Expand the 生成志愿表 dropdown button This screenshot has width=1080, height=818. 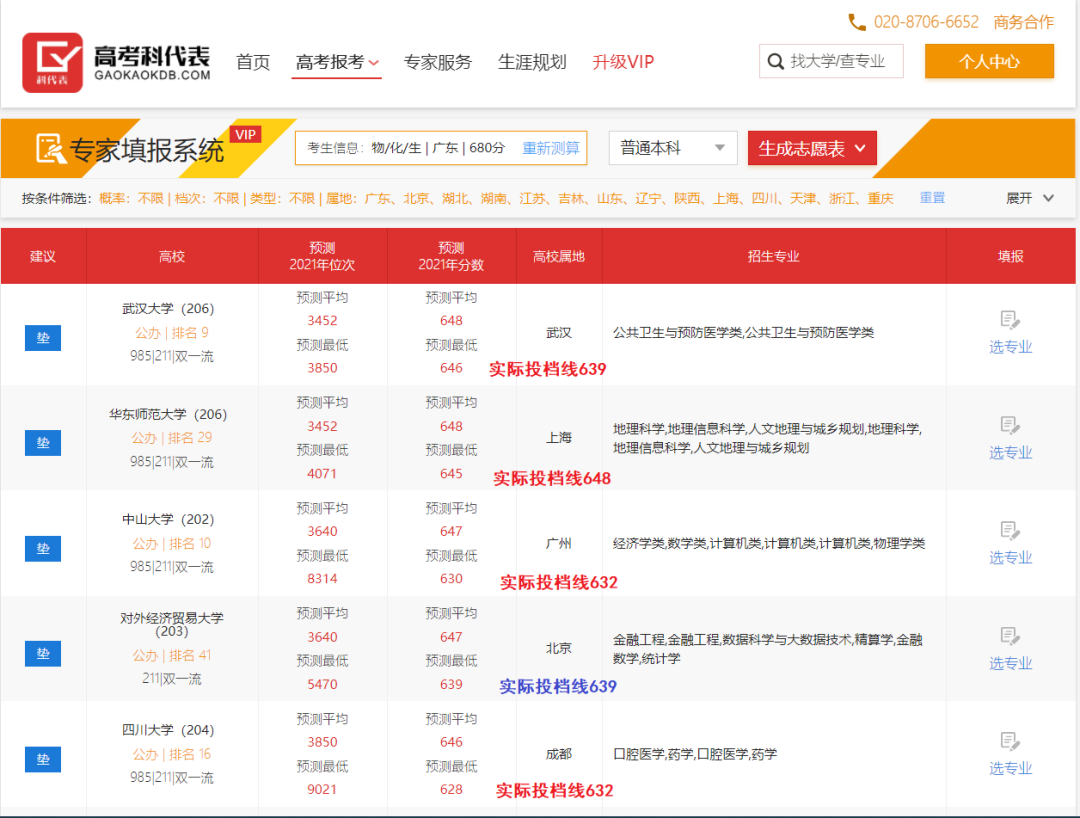(x=812, y=148)
